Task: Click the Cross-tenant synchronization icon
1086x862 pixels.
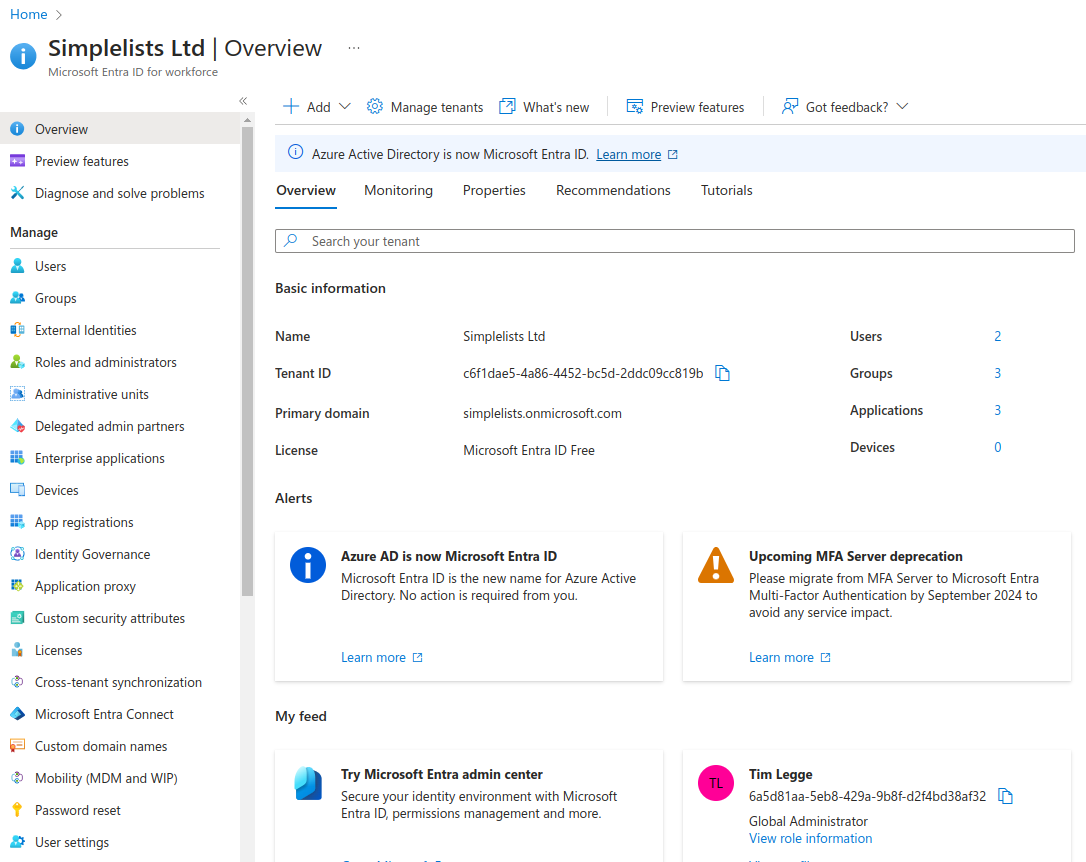Action: (x=17, y=682)
